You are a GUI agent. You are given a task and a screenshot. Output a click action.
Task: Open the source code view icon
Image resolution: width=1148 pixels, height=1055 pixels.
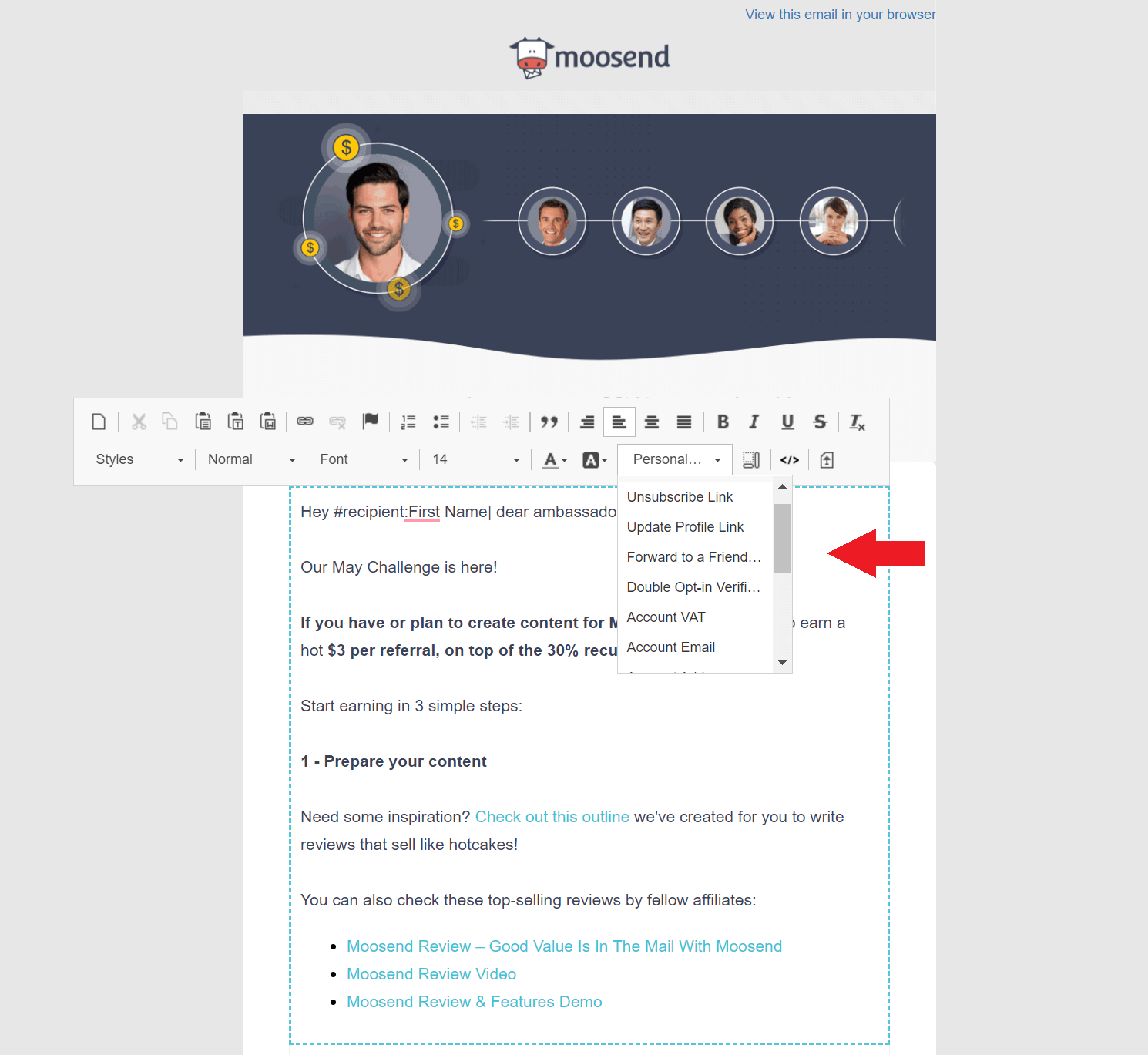point(790,460)
